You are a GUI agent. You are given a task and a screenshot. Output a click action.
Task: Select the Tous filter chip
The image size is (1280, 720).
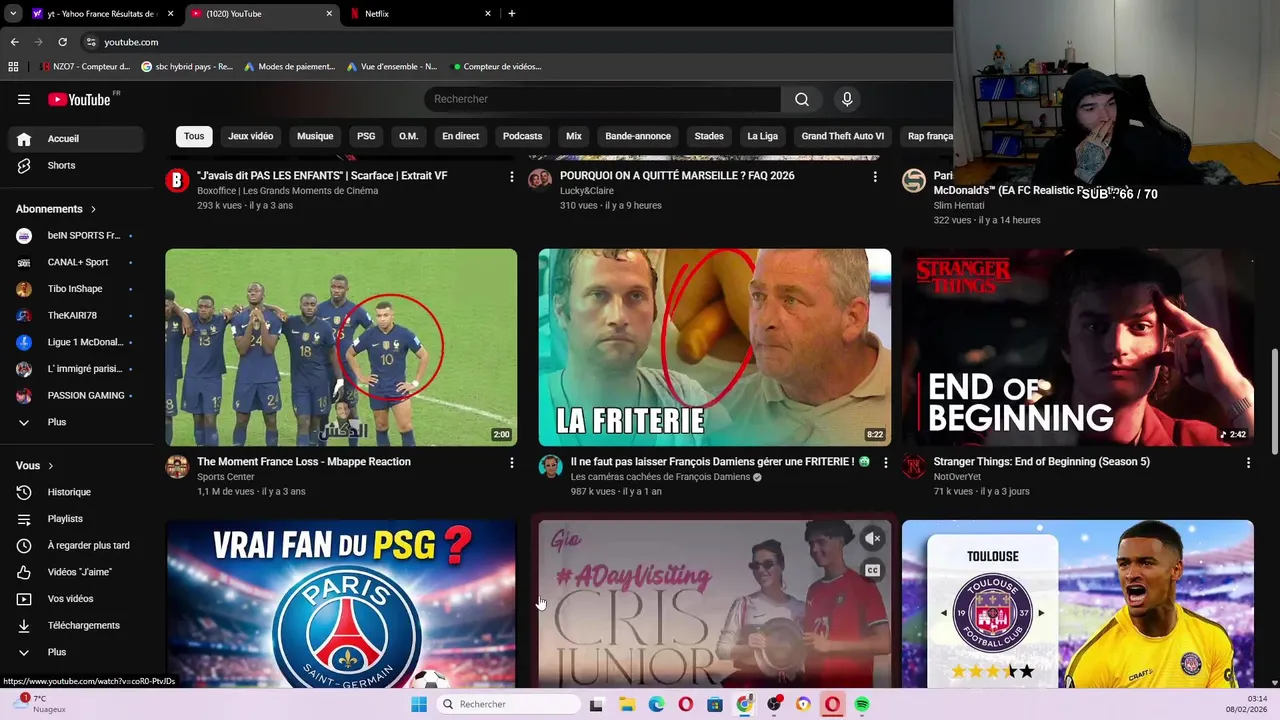[194, 136]
